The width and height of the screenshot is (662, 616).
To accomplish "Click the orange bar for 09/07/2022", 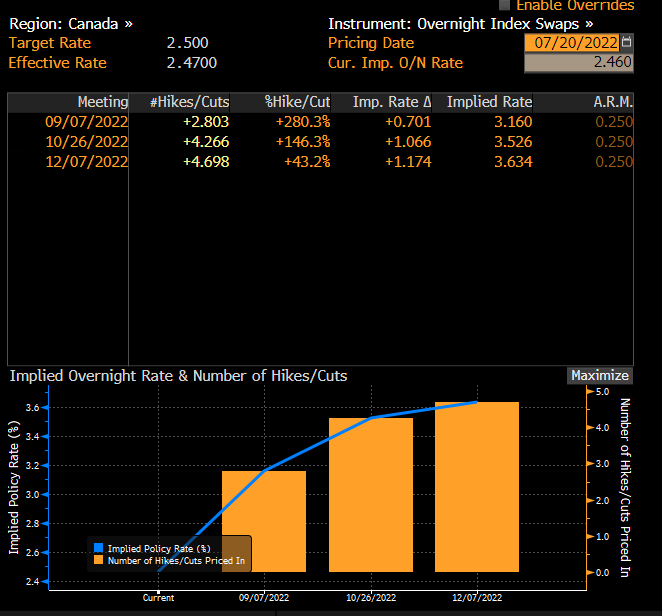I will (x=264, y=521).
